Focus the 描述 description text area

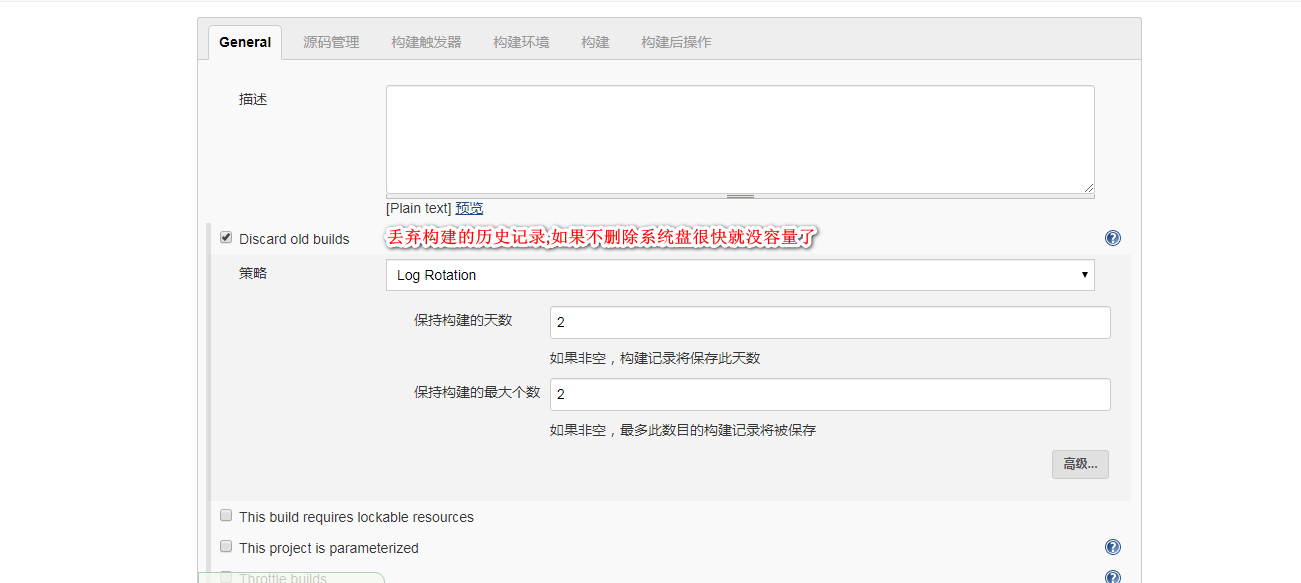coord(740,139)
